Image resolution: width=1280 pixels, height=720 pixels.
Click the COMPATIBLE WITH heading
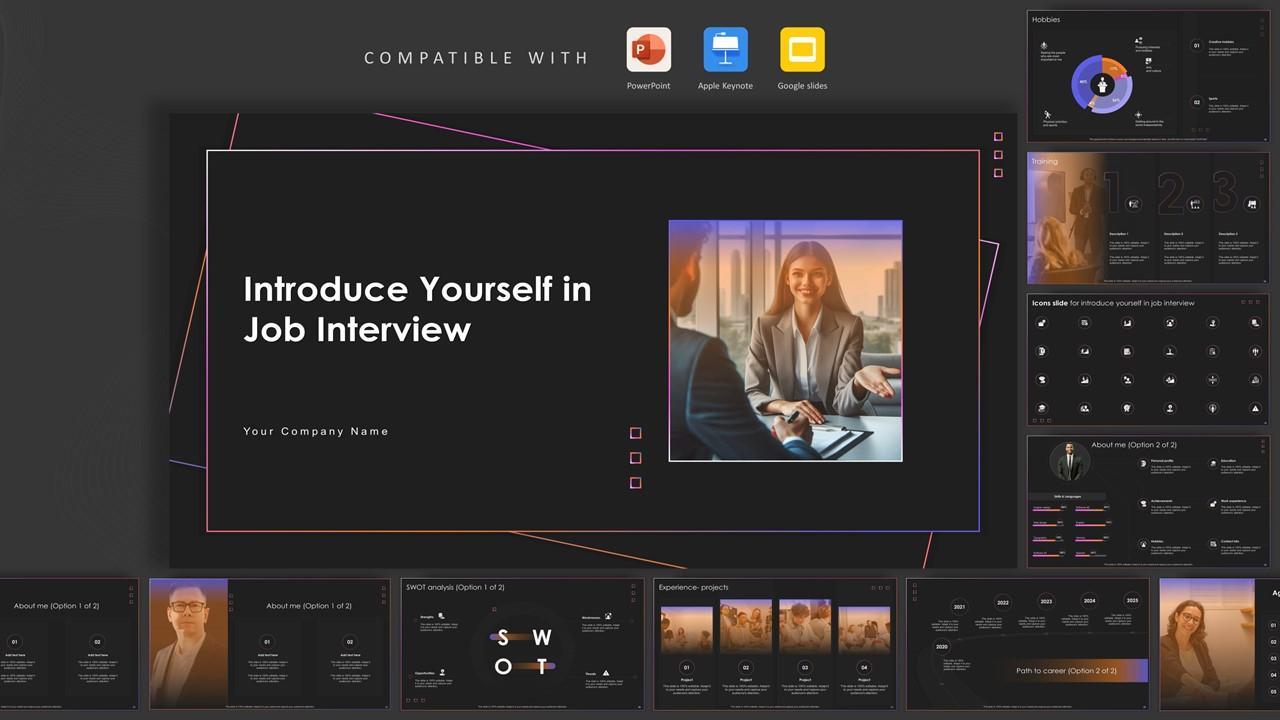click(x=476, y=58)
